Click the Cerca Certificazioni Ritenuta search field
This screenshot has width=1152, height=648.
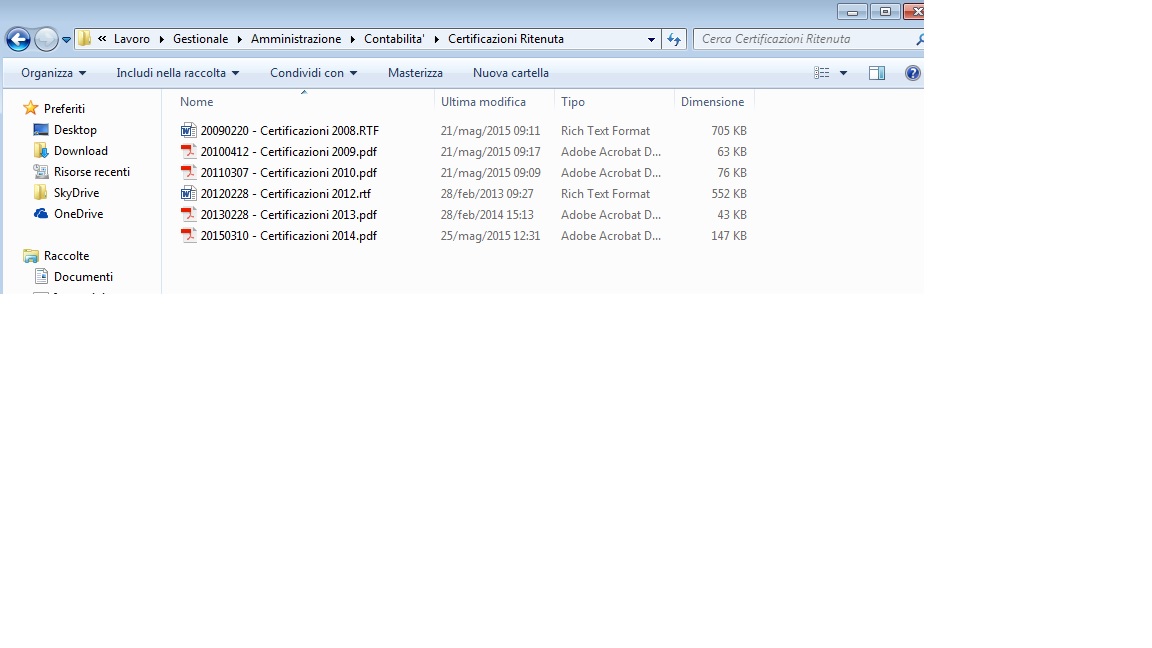pos(805,39)
